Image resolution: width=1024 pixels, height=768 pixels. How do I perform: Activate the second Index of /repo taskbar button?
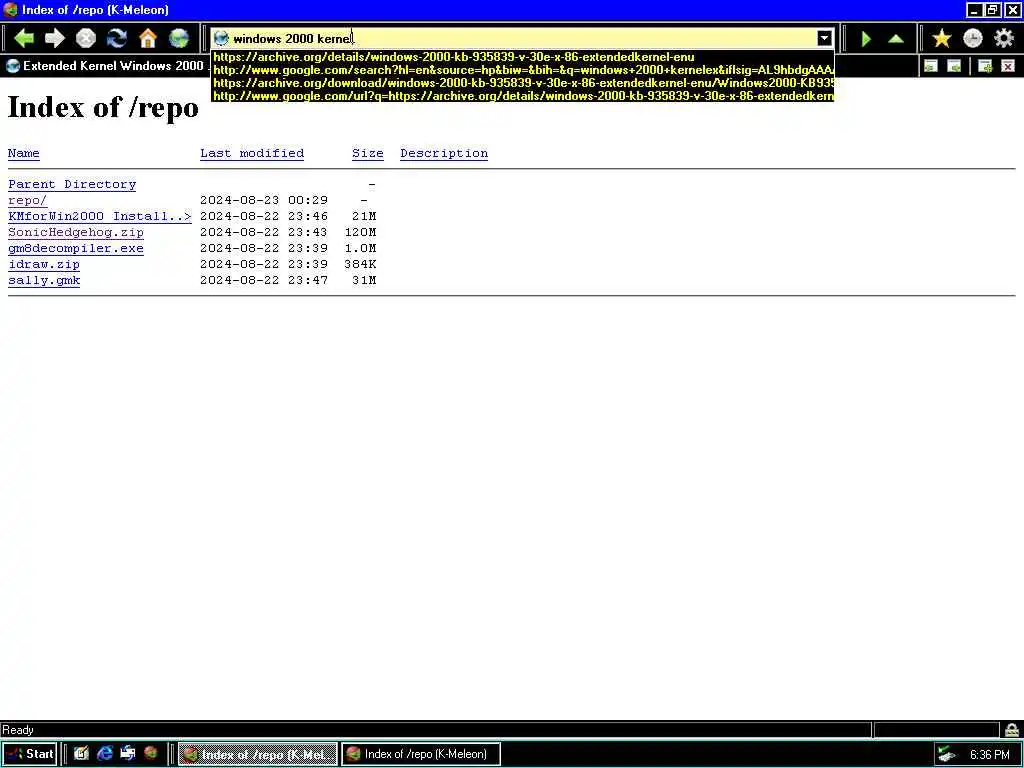click(x=421, y=754)
